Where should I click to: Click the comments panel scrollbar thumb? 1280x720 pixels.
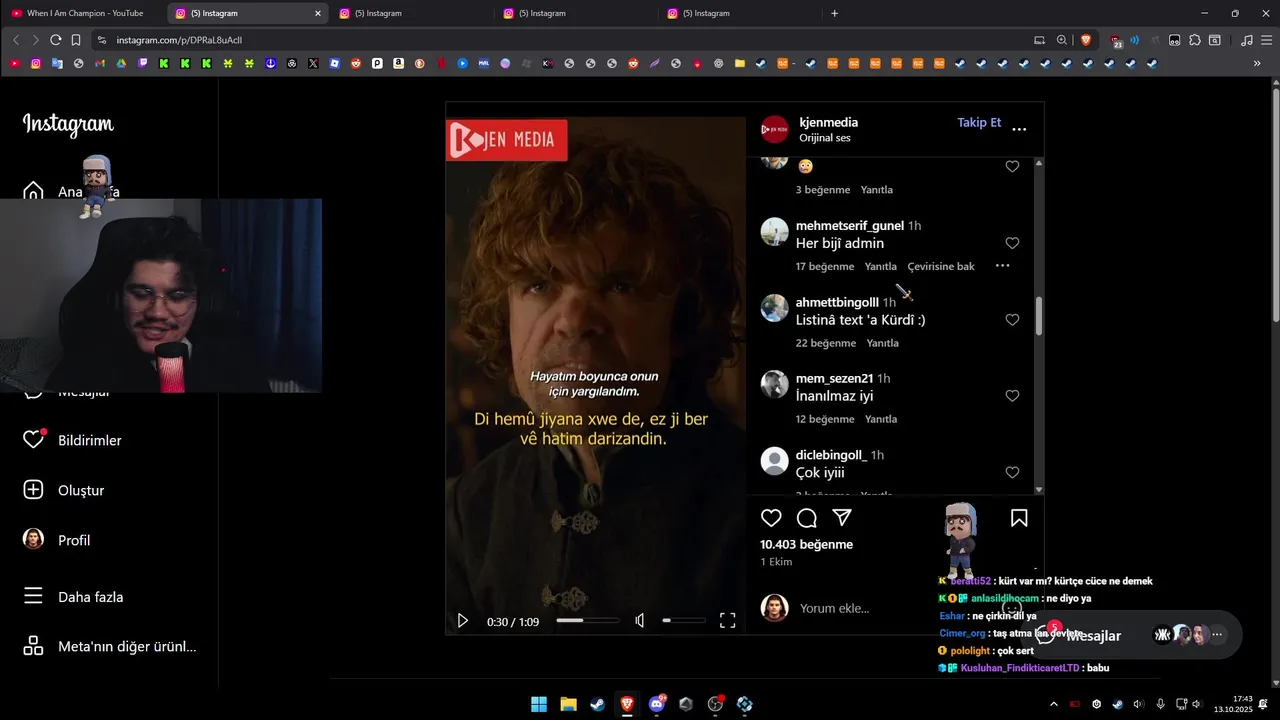point(1039,316)
